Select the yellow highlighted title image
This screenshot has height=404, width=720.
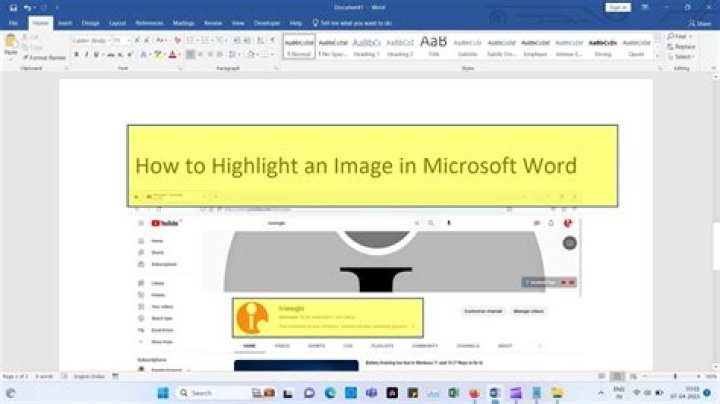372,166
